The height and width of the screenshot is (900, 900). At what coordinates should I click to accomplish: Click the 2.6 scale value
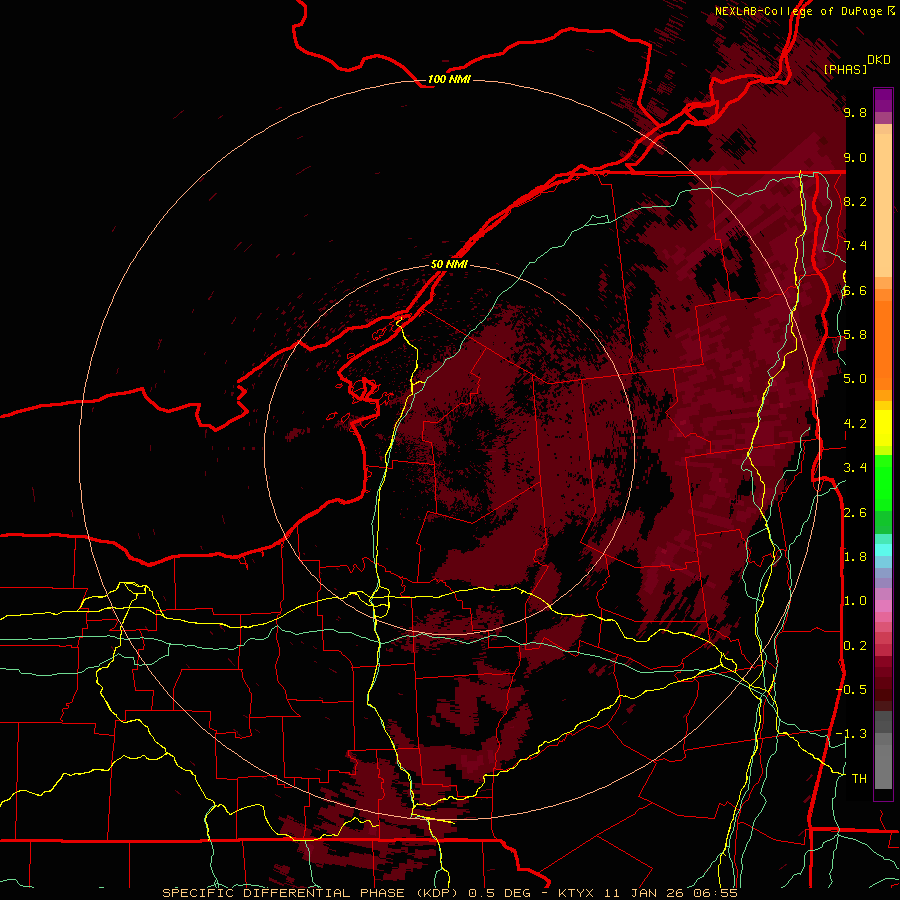pyautogui.click(x=855, y=512)
